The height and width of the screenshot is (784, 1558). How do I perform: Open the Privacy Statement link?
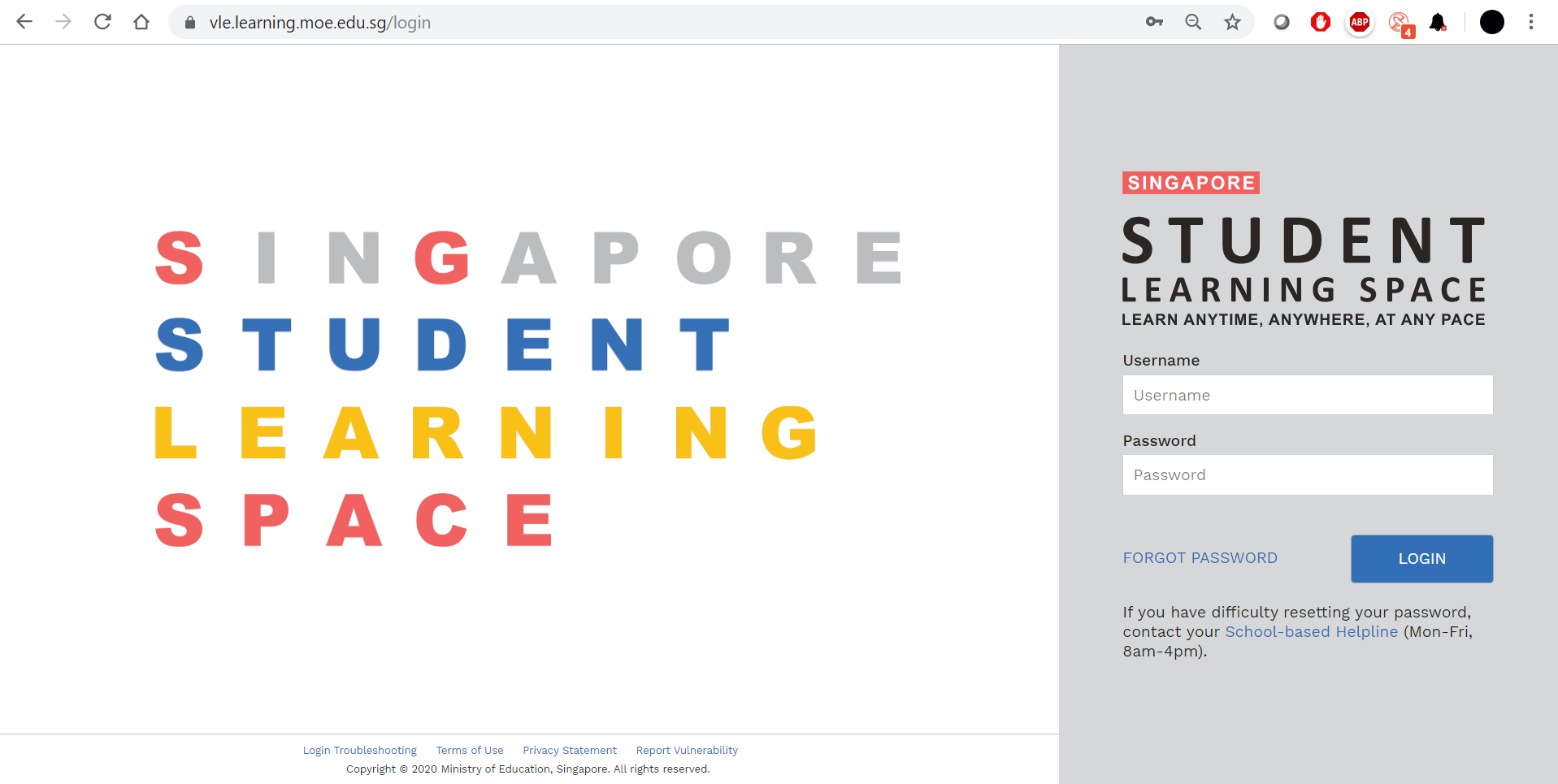570,750
